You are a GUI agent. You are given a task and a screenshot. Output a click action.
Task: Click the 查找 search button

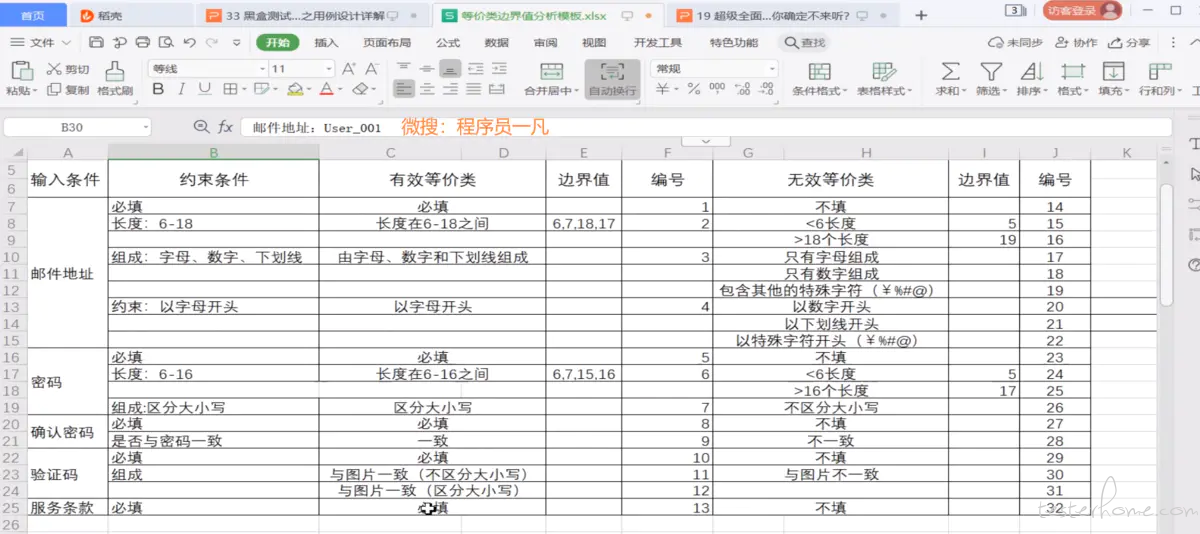[806, 43]
